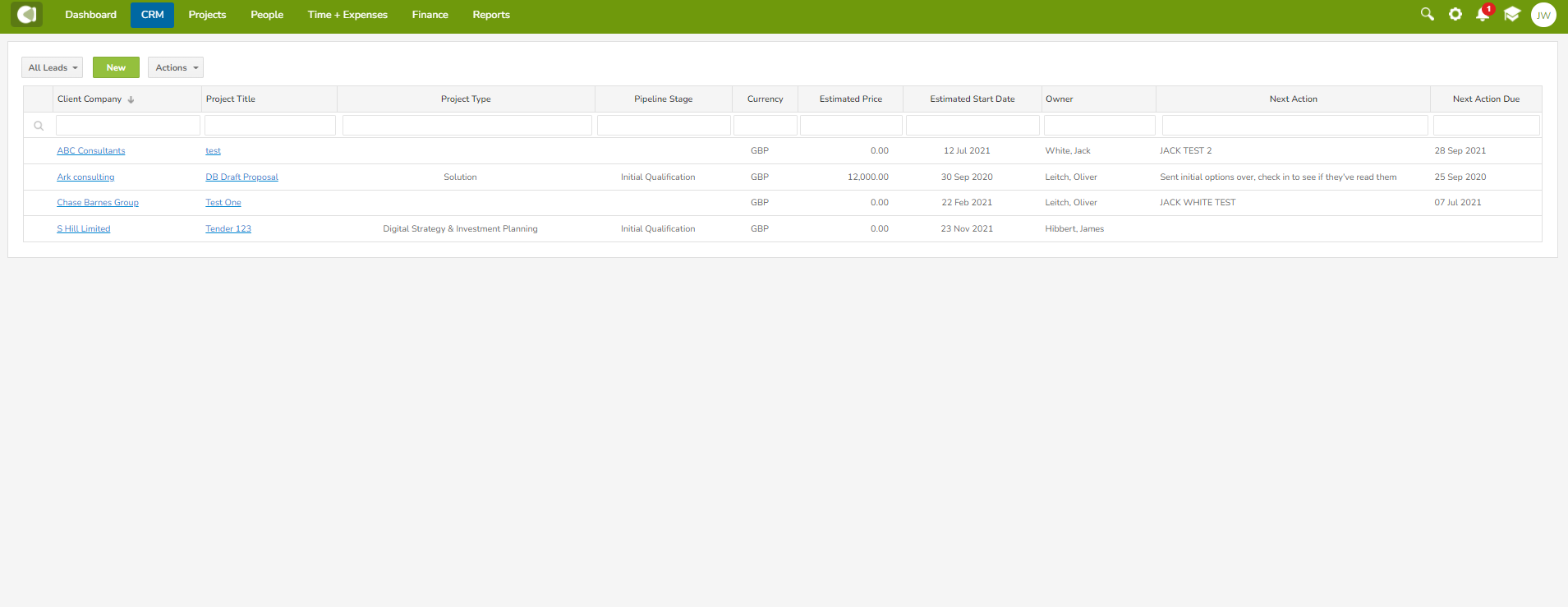Click the 12,000.00 estimated price cell
This screenshot has height=607, width=1568.
coord(868,177)
